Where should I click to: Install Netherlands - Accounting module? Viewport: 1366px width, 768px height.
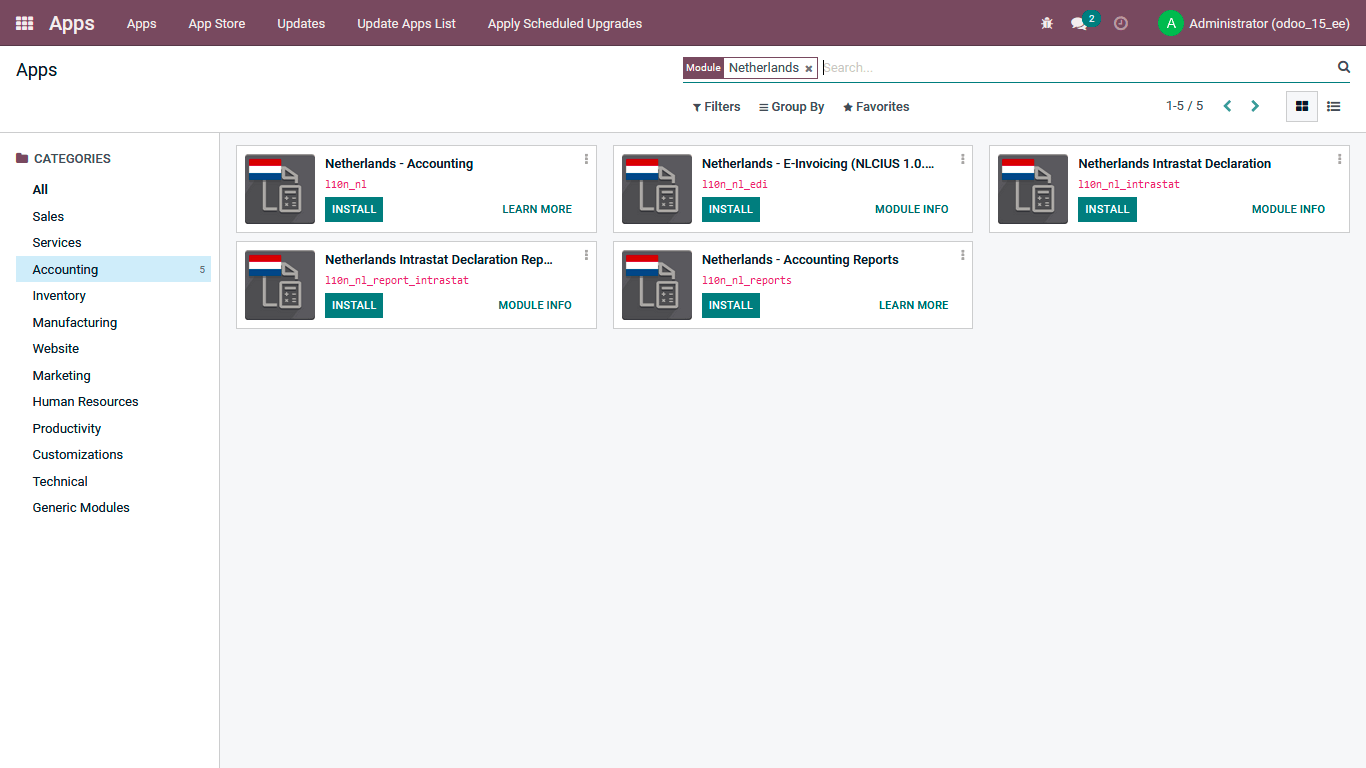(x=354, y=209)
